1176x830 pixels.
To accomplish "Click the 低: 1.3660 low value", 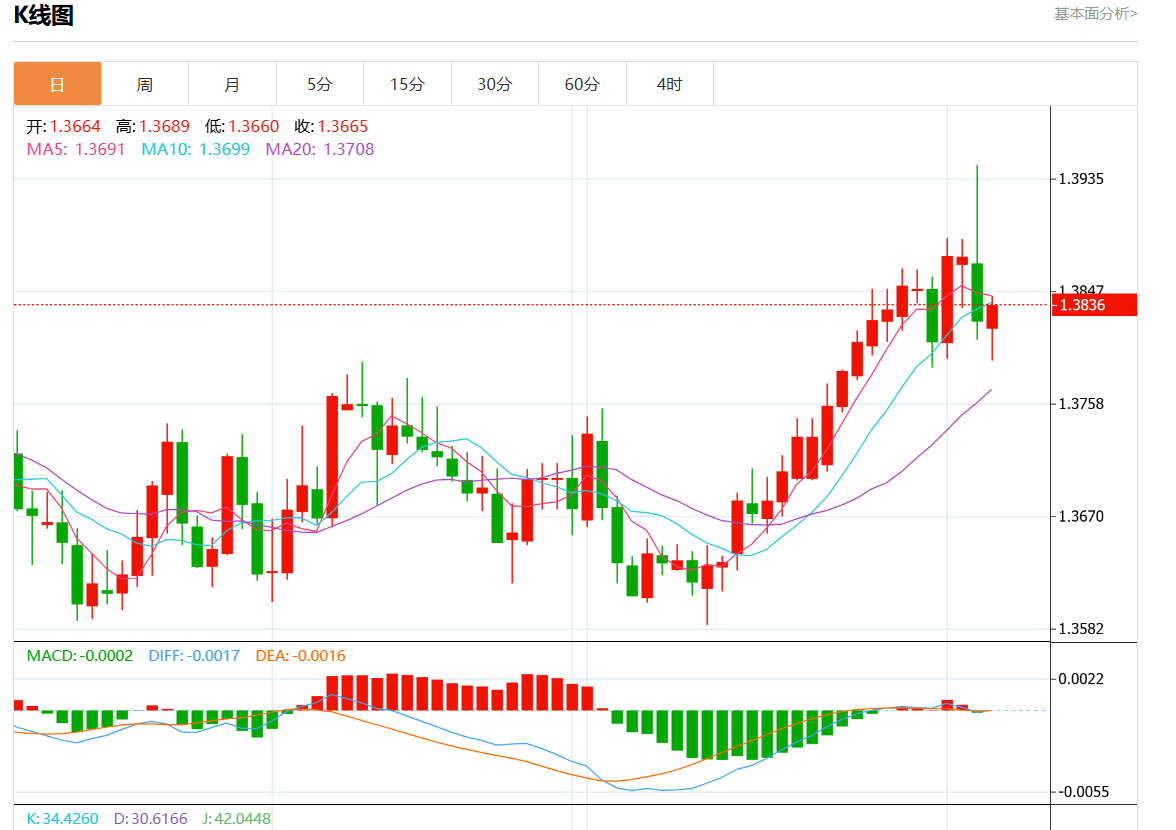I will click(x=242, y=127).
